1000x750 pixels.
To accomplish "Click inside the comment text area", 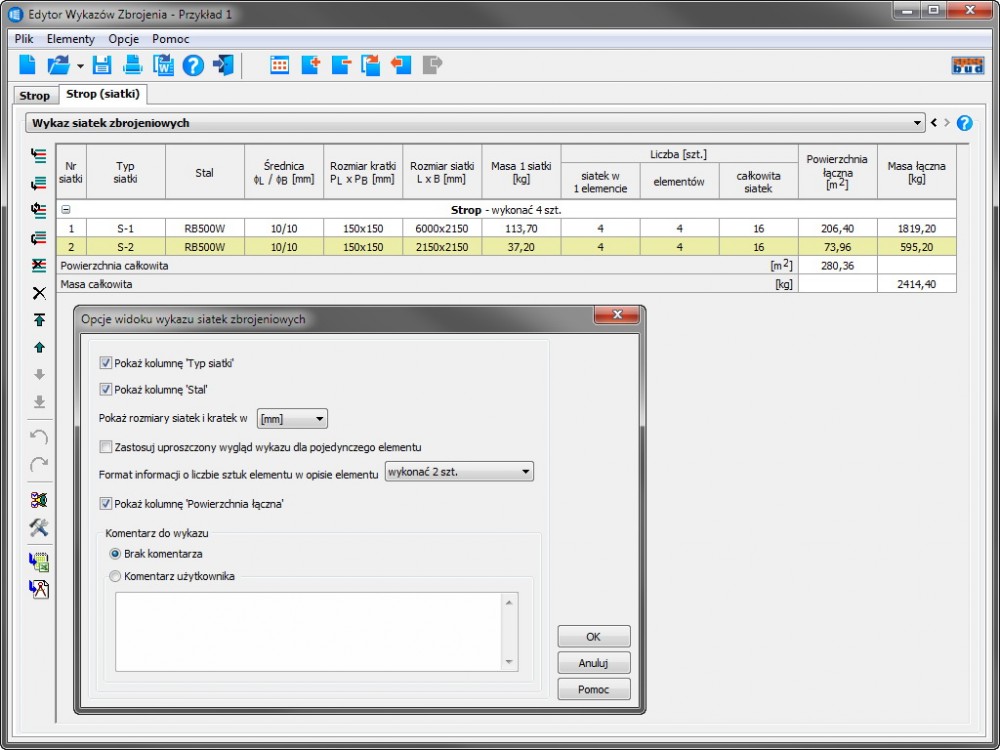I will (310, 631).
